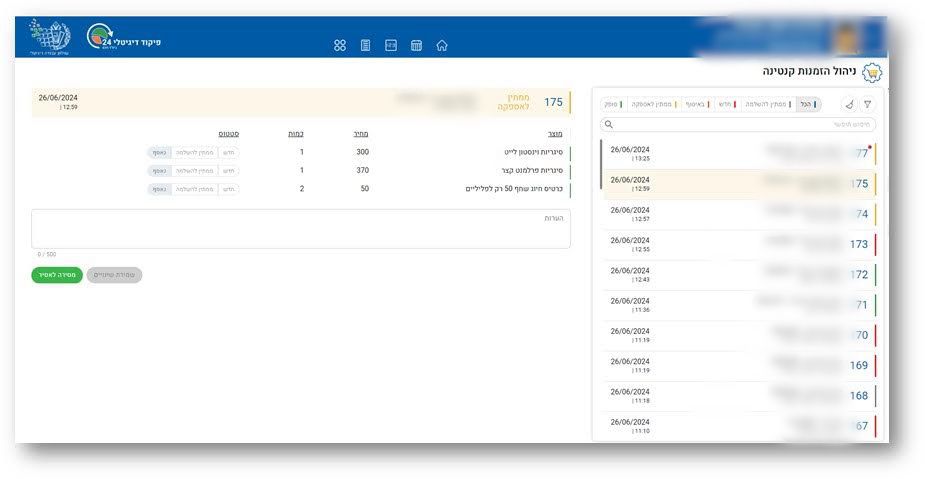Click the הערות notes text area
The width and height of the screenshot is (925, 479).
[300, 229]
